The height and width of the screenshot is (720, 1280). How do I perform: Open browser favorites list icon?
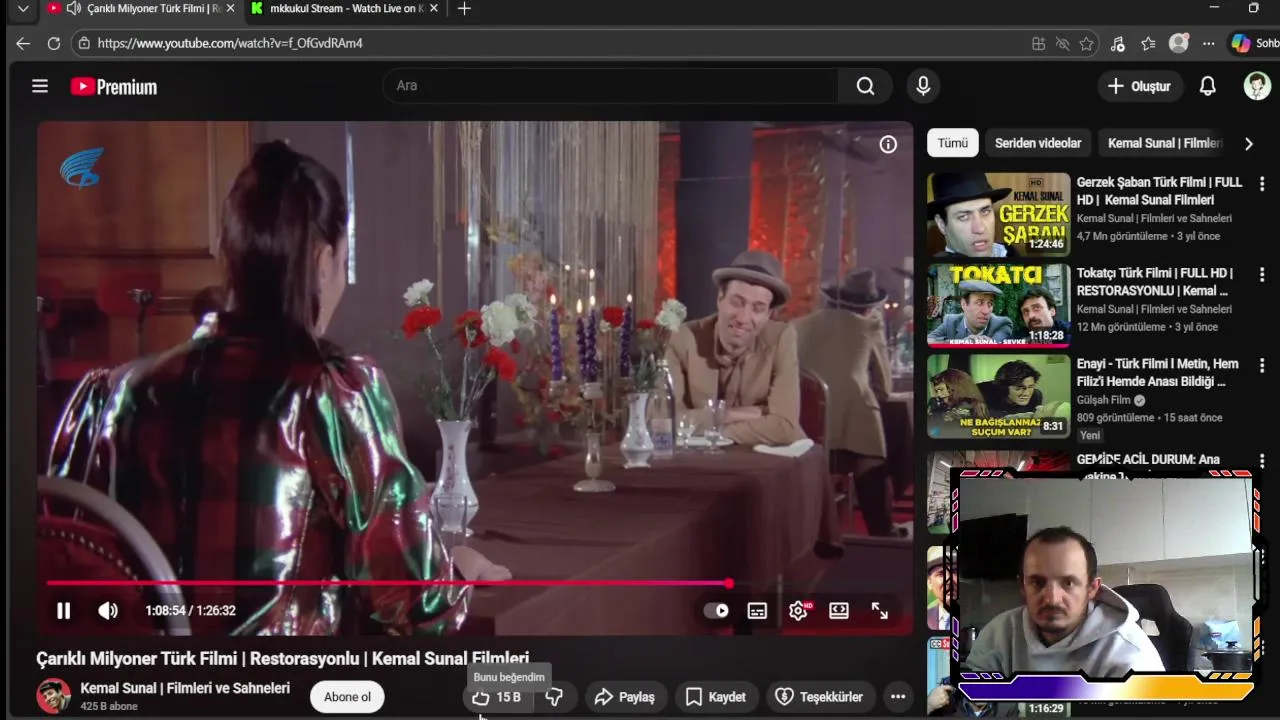click(x=1148, y=44)
